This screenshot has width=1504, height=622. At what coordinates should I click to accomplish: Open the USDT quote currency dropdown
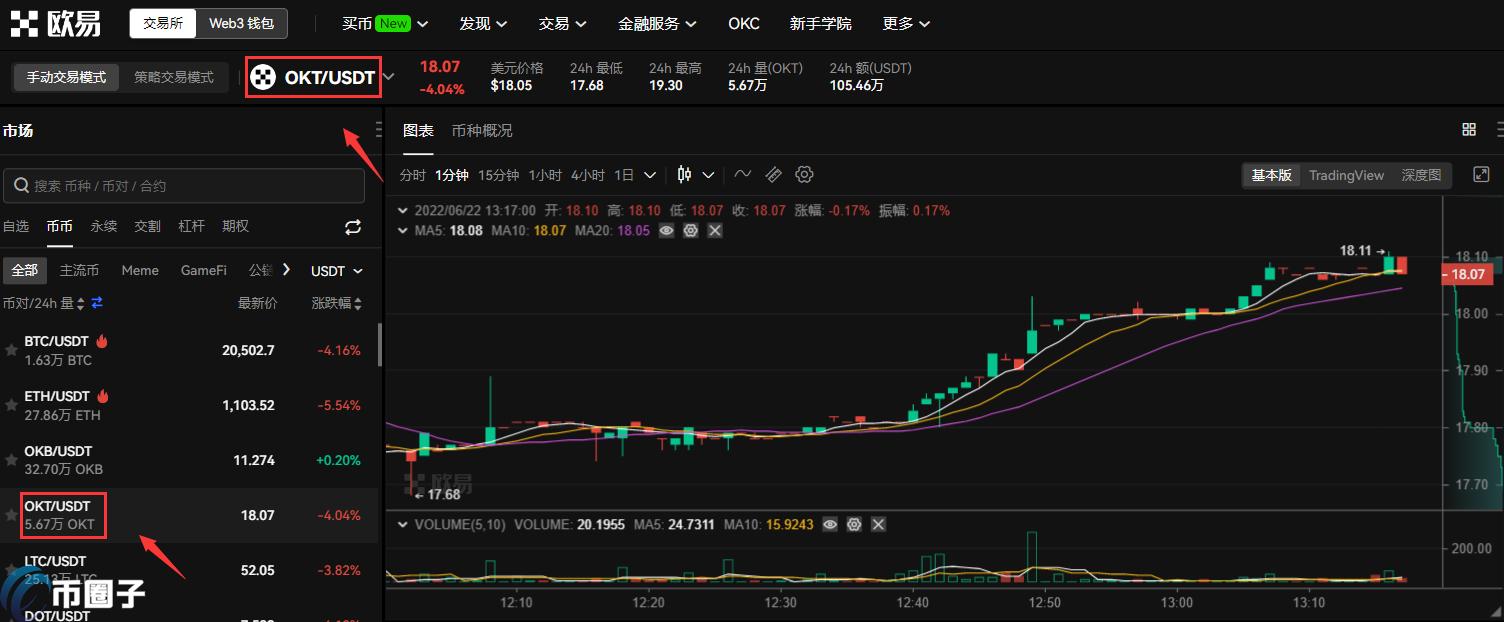coord(336,271)
